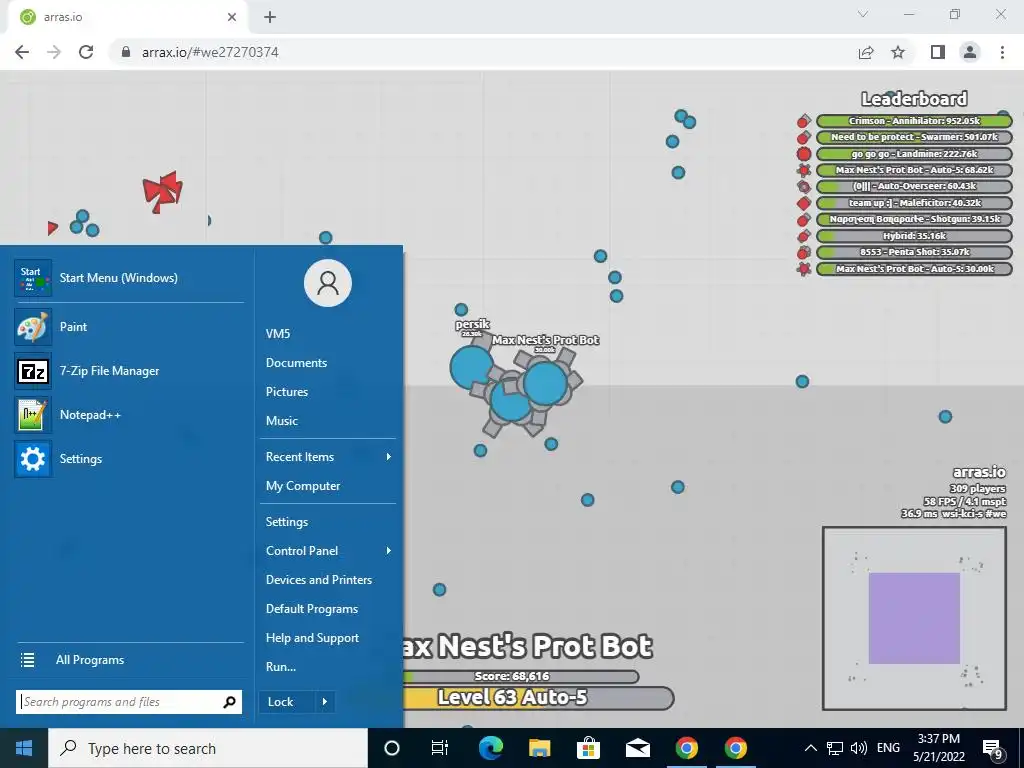
Task: Show hidden system tray icons
Action: click(x=810, y=748)
